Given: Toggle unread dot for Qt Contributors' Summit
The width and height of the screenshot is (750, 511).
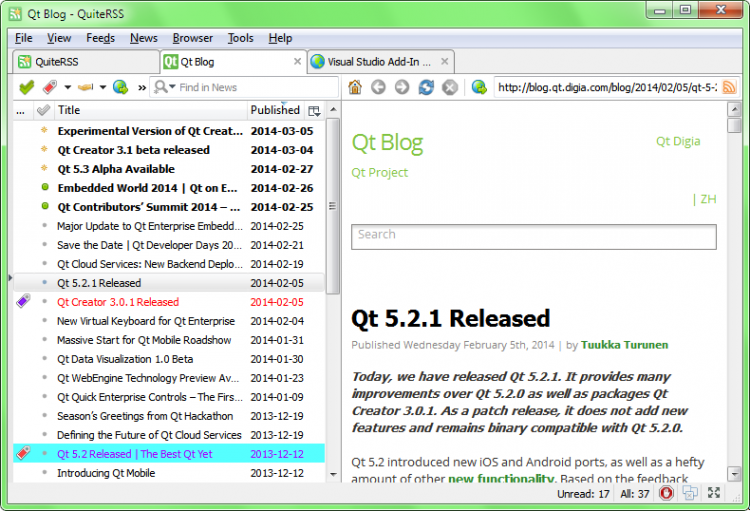Looking at the screenshot, I should 45,206.
